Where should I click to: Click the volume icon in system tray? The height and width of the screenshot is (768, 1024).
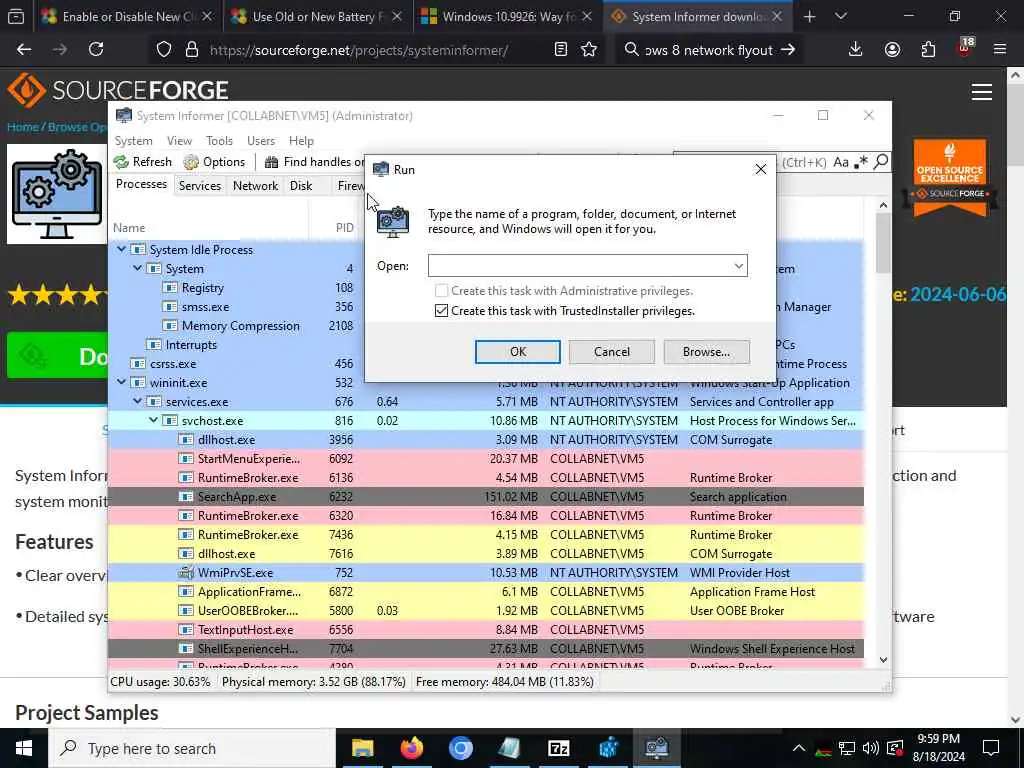870,748
